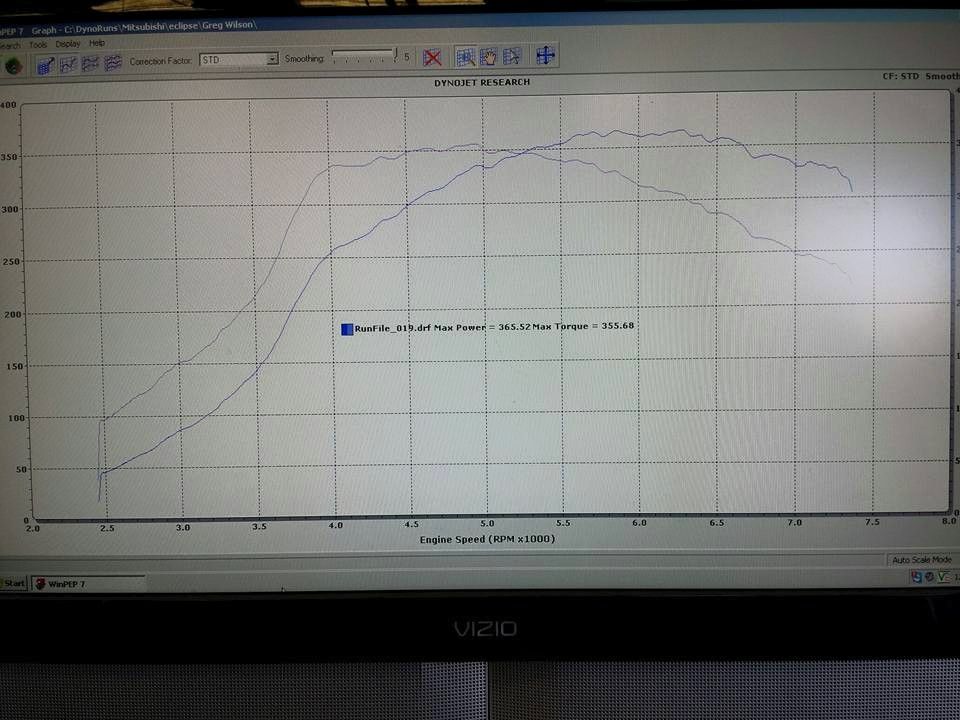Click the blue RunFile_019.drf legend swatch

347,329
